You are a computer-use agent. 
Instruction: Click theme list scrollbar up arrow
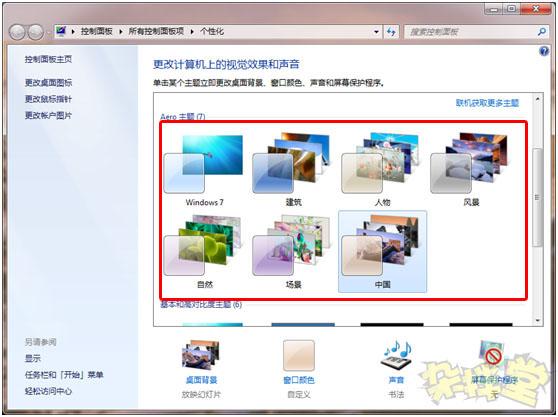(x=537, y=99)
